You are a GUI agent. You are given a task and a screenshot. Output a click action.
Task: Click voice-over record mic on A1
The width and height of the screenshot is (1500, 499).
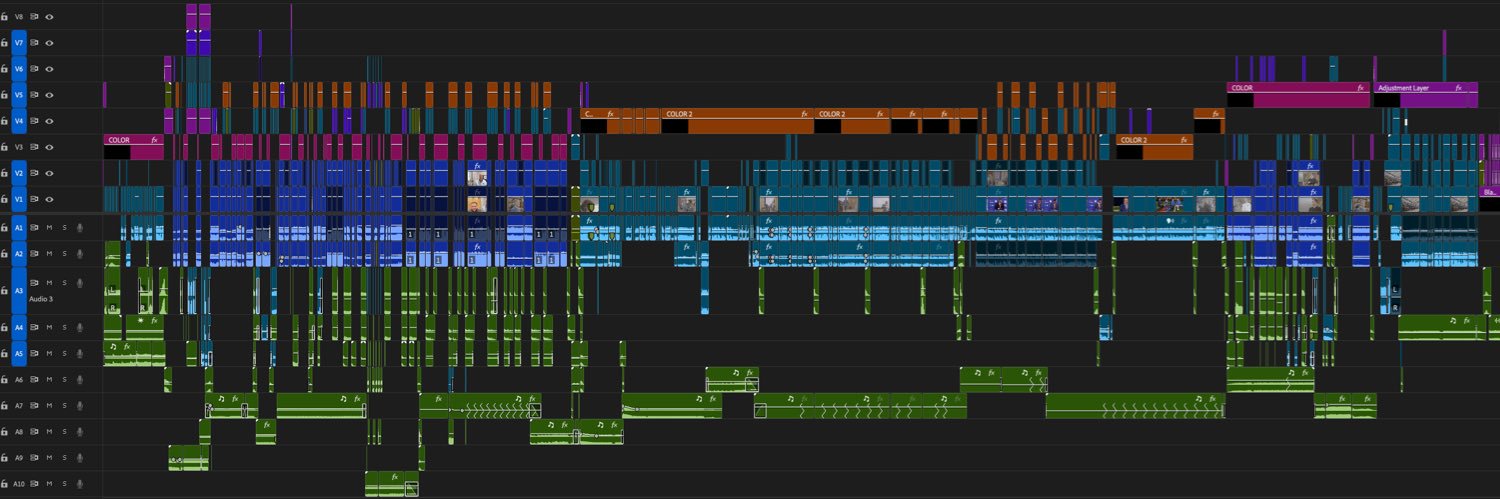79,227
